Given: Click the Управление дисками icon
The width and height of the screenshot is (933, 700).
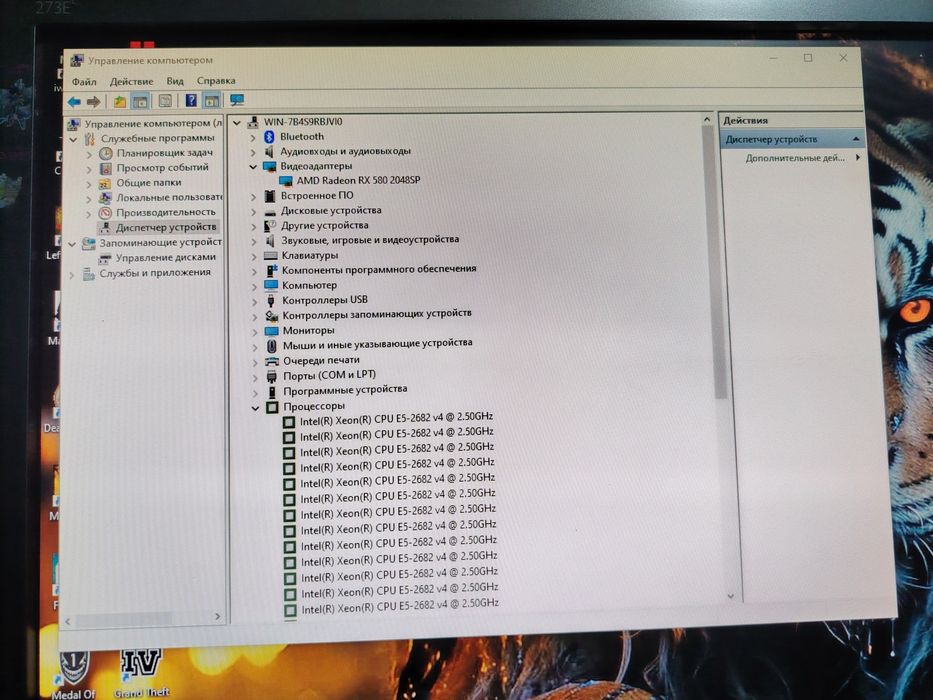Looking at the screenshot, I should click(x=105, y=258).
